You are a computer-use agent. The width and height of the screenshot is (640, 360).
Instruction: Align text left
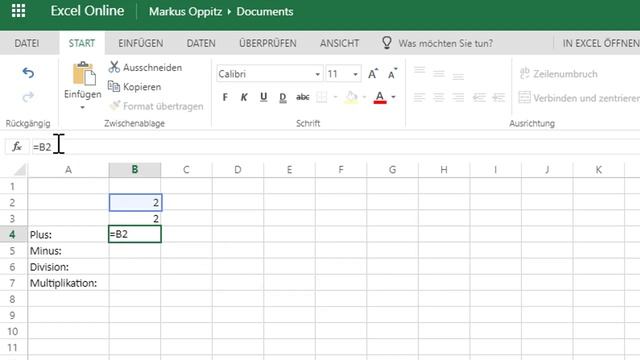click(420, 97)
